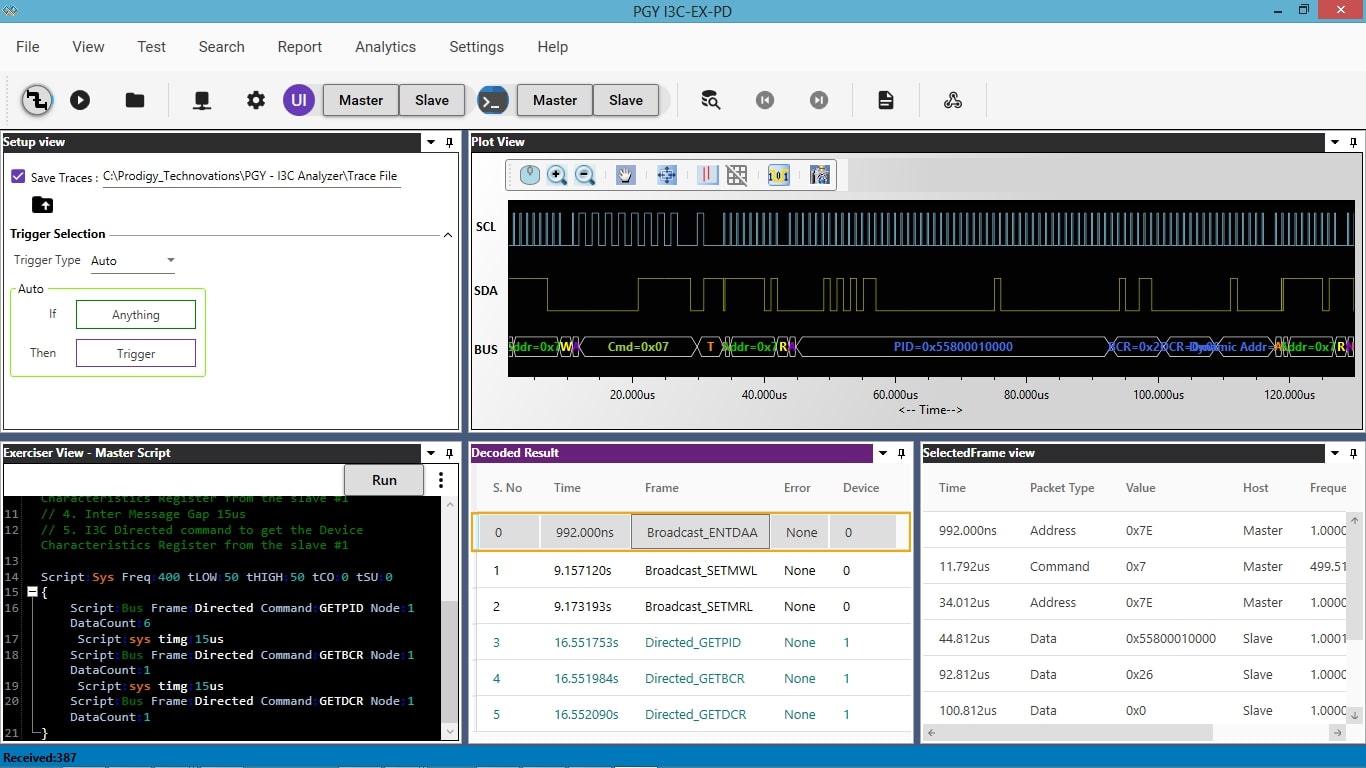Image resolution: width=1366 pixels, height=768 pixels.
Task: Click the database search icon
Action: point(710,100)
